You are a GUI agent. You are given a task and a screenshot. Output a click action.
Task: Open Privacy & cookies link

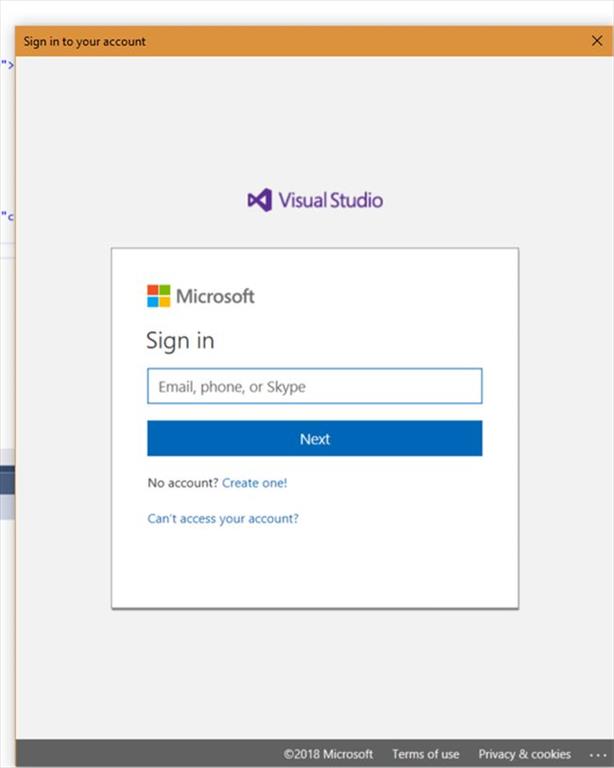(x=524, y=754)
